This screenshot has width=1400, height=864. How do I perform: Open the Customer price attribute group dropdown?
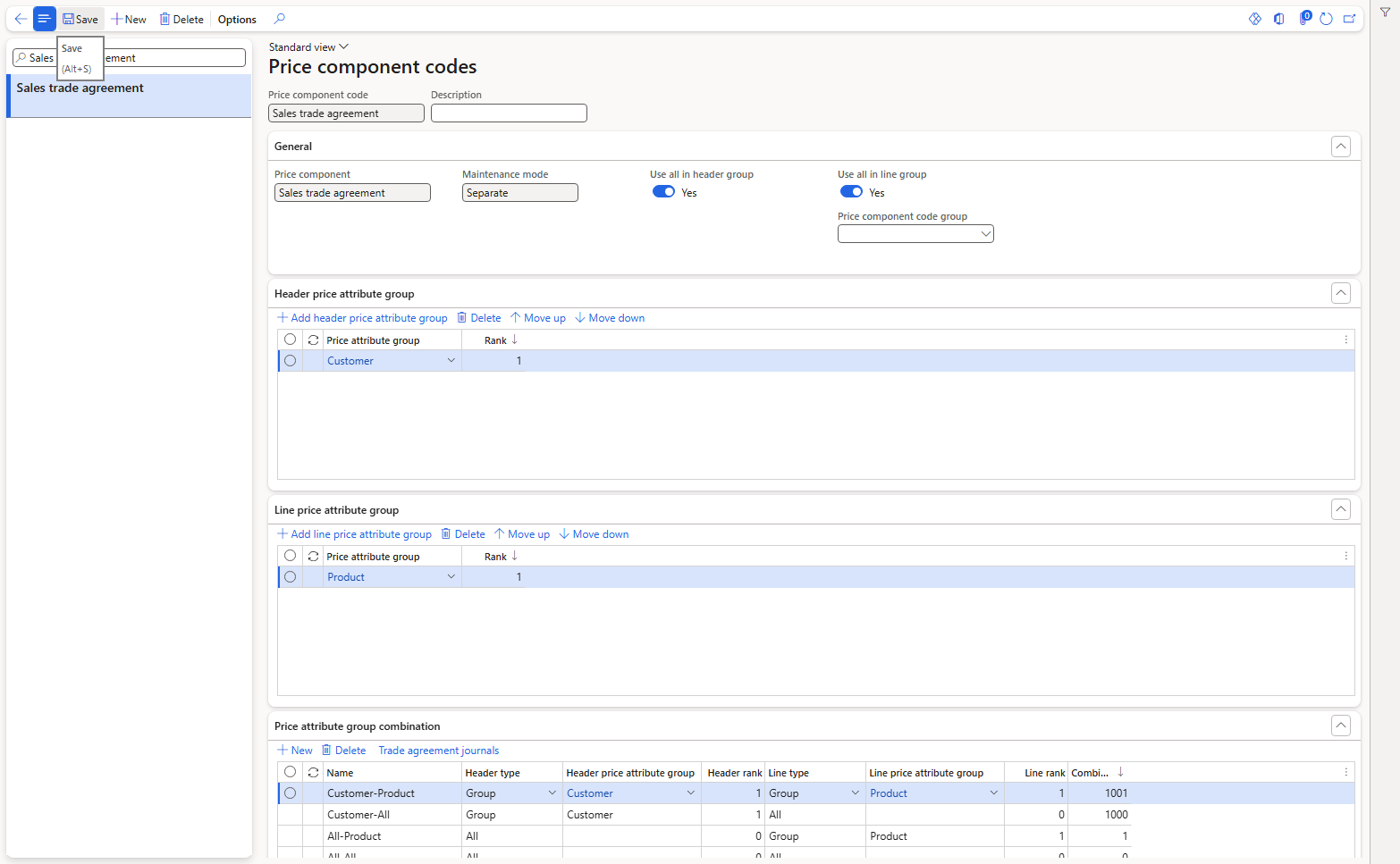tap(451, 361)
